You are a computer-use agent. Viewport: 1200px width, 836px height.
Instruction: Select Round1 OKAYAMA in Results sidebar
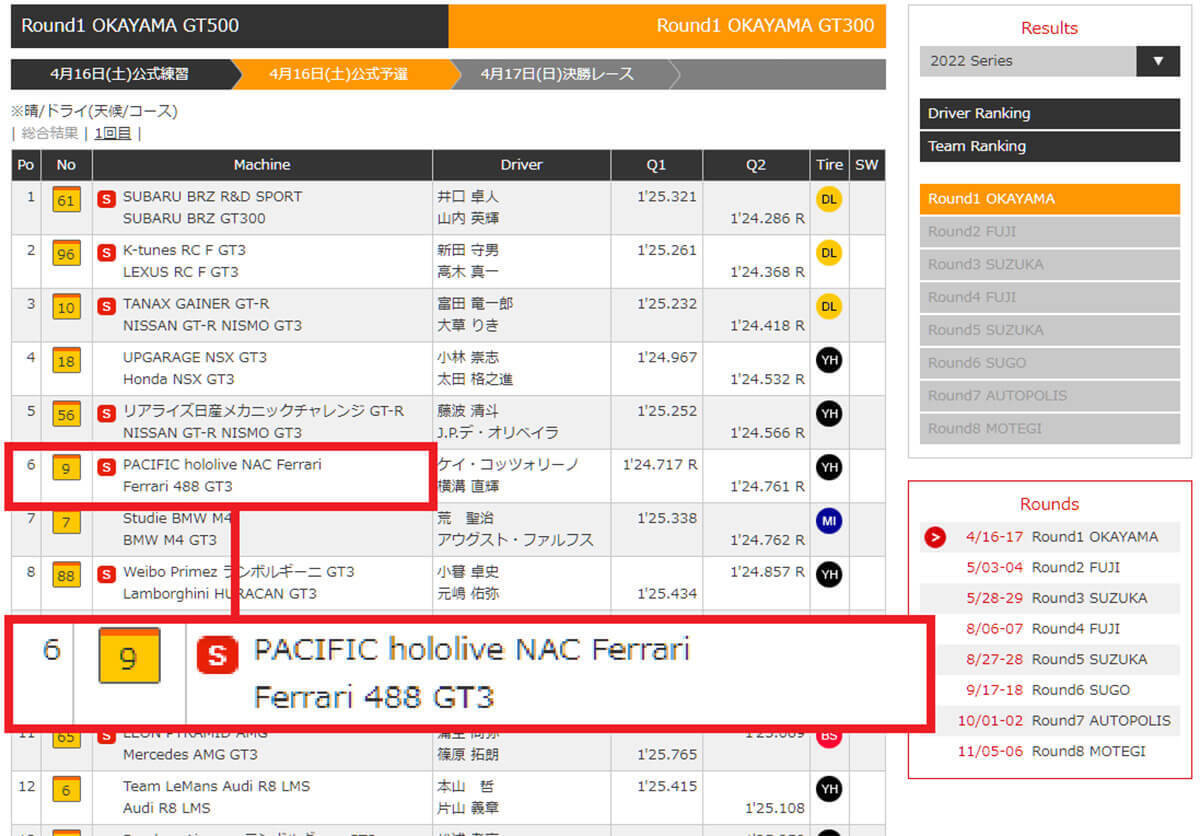point(1049,198)
